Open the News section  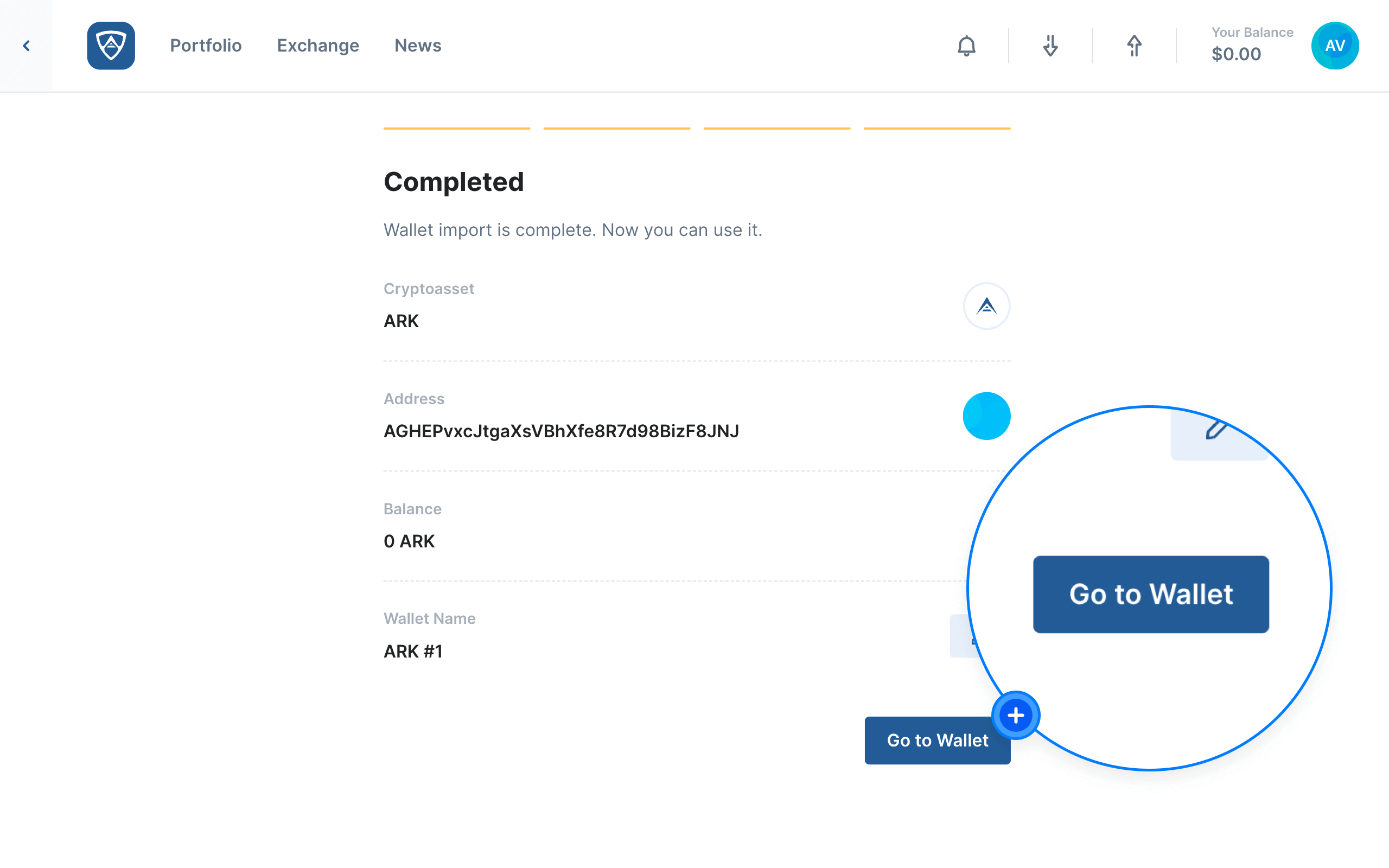point(418,46)
